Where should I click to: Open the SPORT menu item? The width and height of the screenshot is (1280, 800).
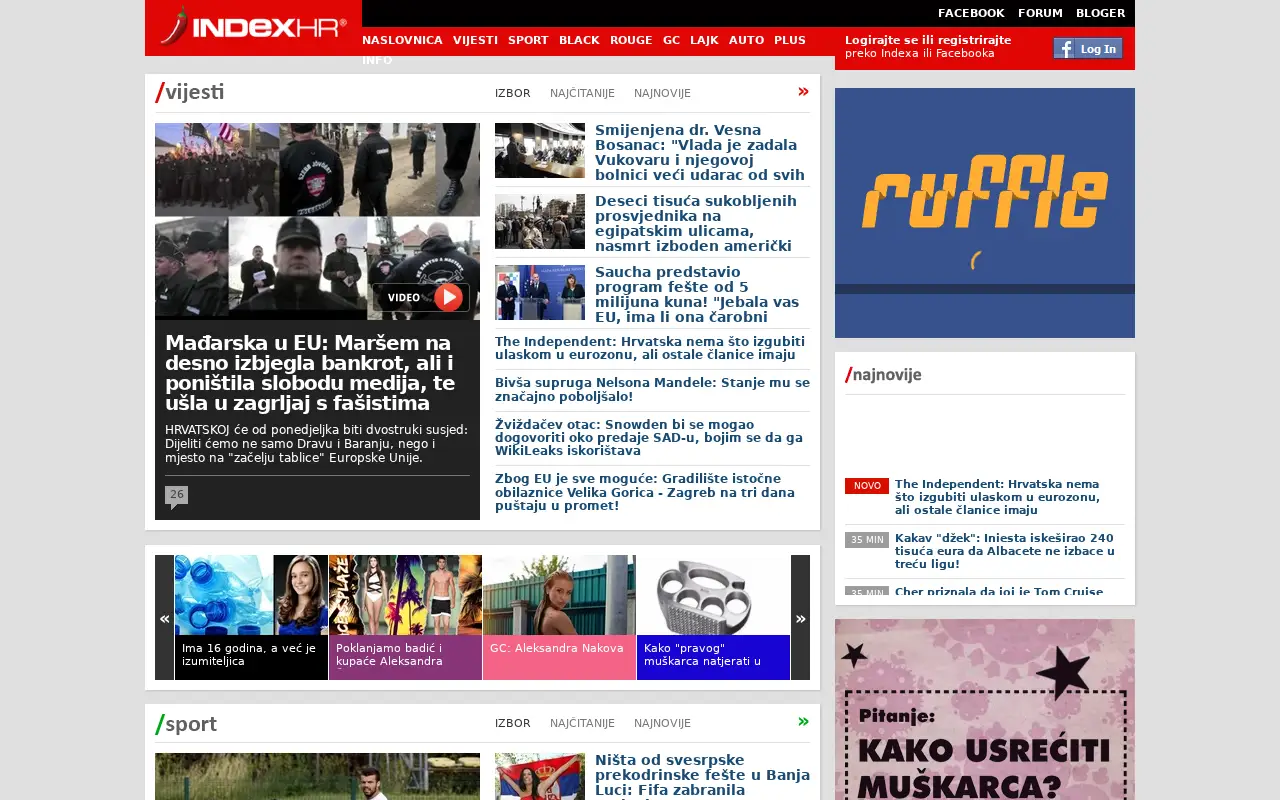point(528,40)
